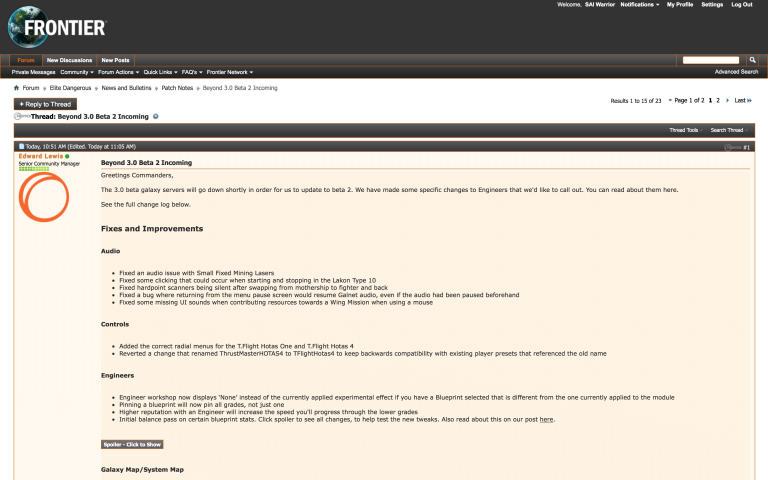Expand the Community menu
This screenshot has width=768, height=480.
(x=77, y=72)
